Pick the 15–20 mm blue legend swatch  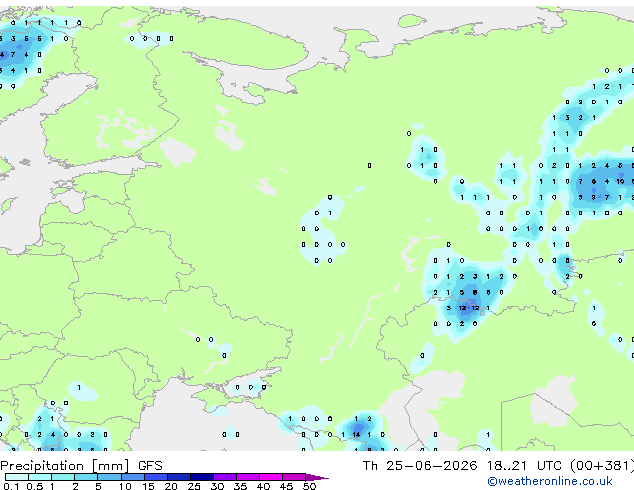156,477
